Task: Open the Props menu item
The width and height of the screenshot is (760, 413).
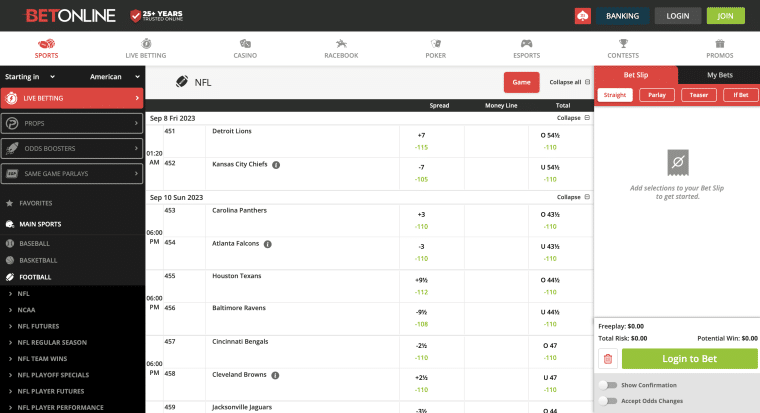Action: (72, 123)
